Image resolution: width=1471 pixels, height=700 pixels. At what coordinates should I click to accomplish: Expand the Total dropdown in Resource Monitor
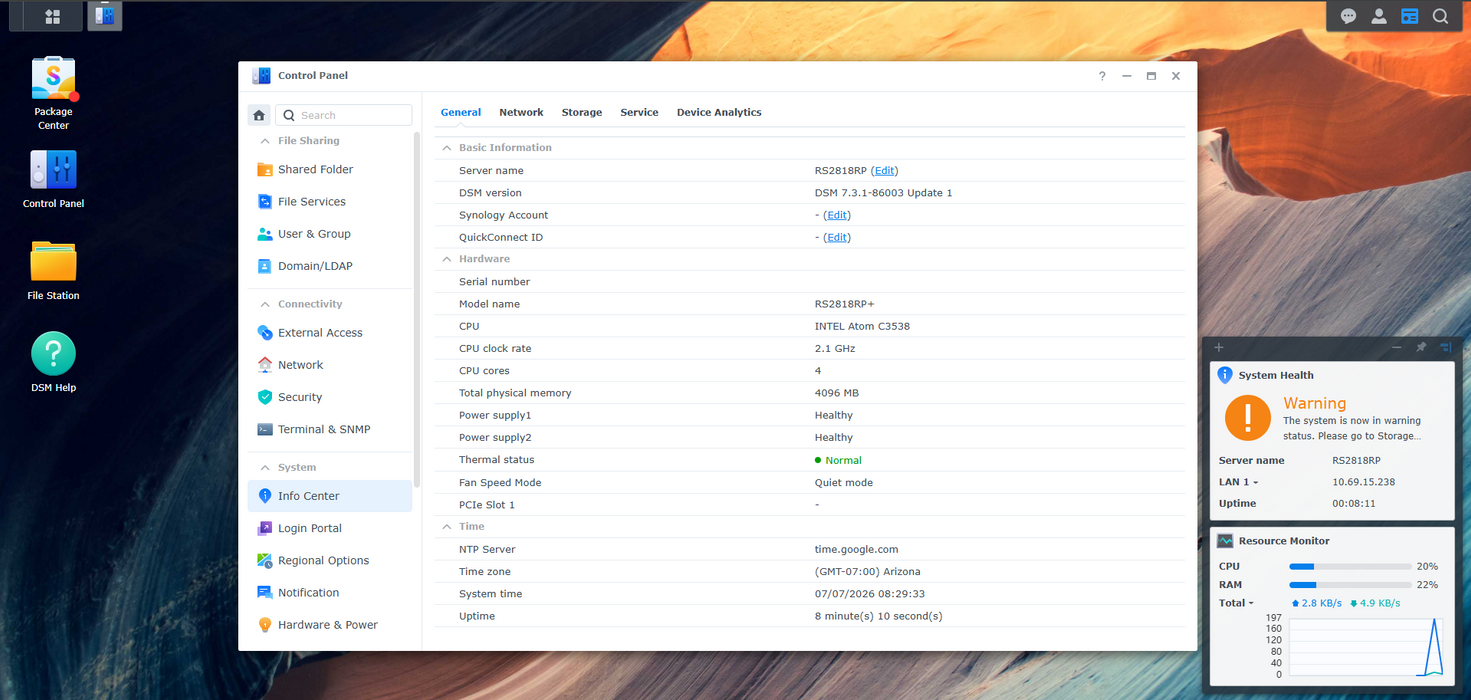[x=1236, y=603]
